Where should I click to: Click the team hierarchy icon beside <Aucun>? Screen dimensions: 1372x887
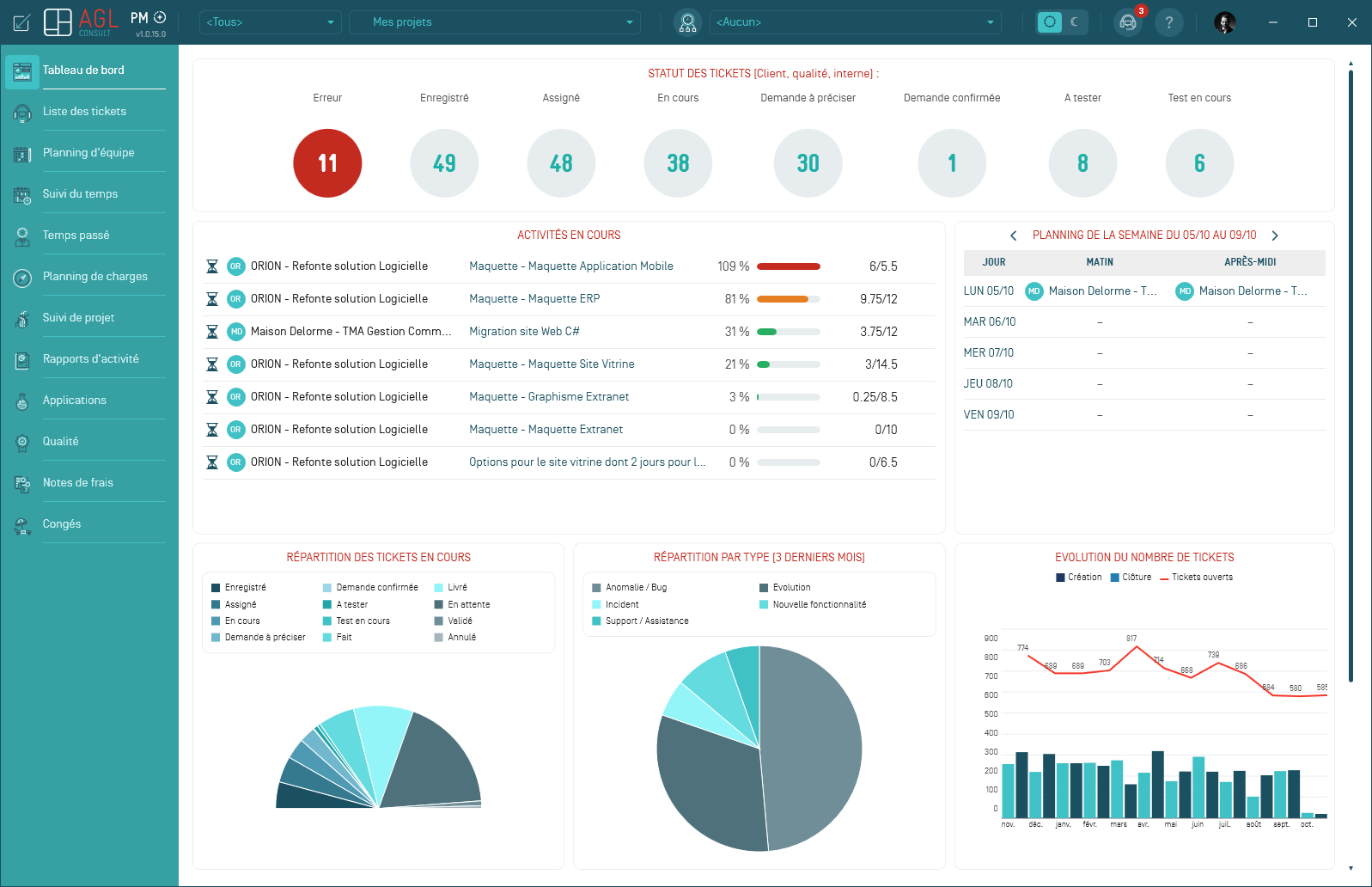coord(687,22)
